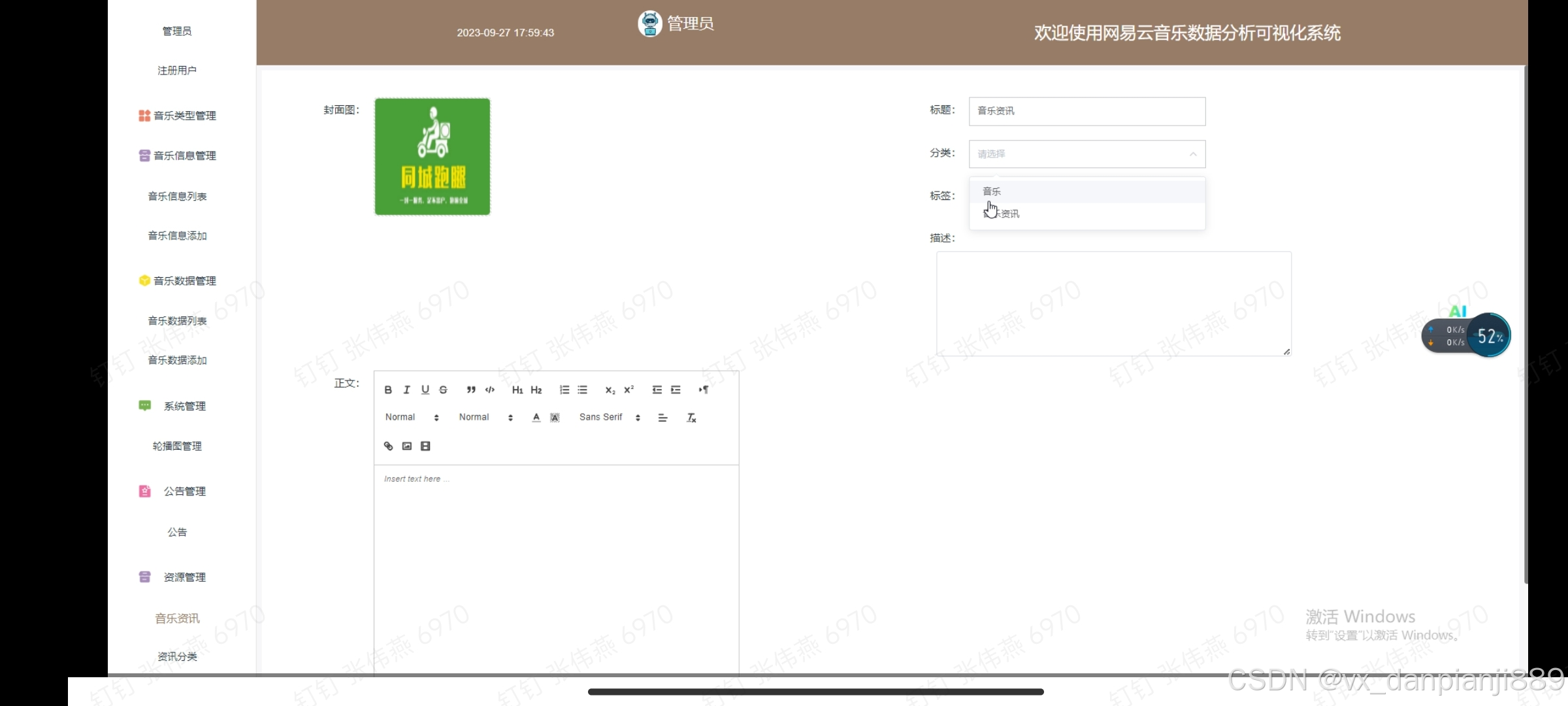Insert a code block
Image resolution: width=1568 pixels, height=706 pixels.
(x=490, y=390)
